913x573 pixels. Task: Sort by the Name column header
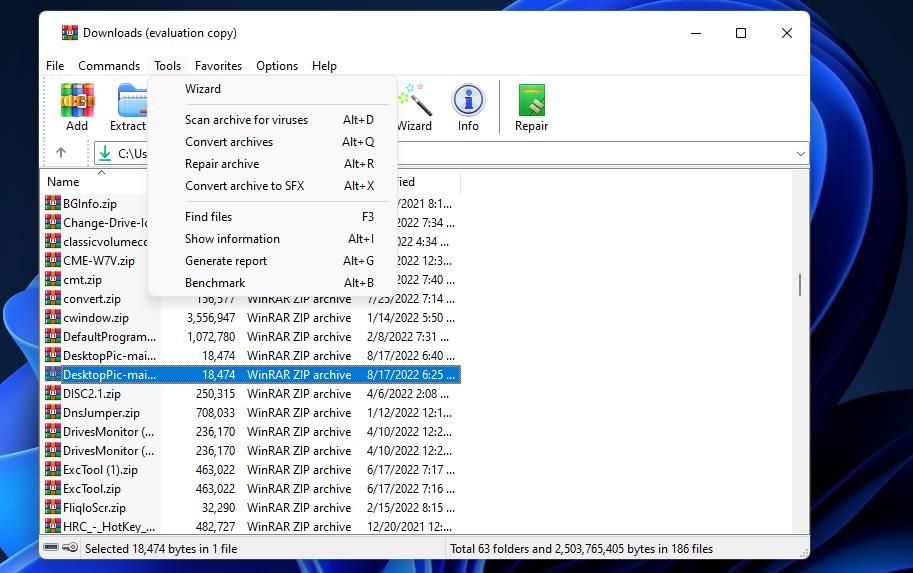(x=63, y=182)
